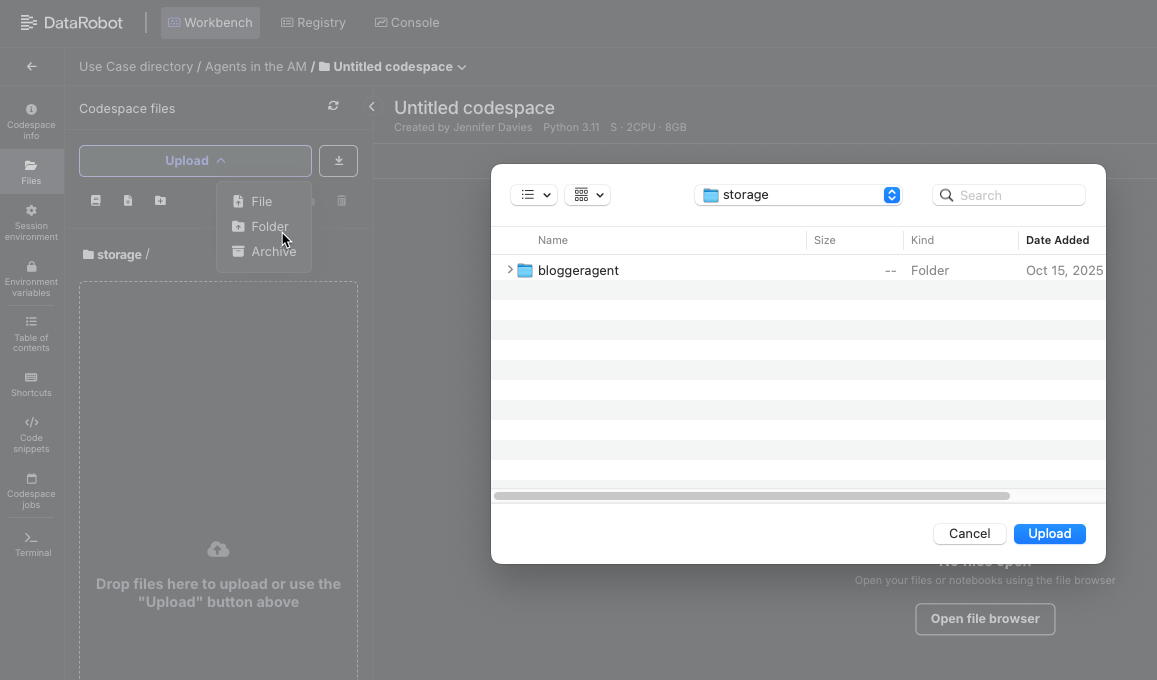1157x680 pixels.
Task: Open the grid grouping dropdown in dialog
Action: (587, 195)
